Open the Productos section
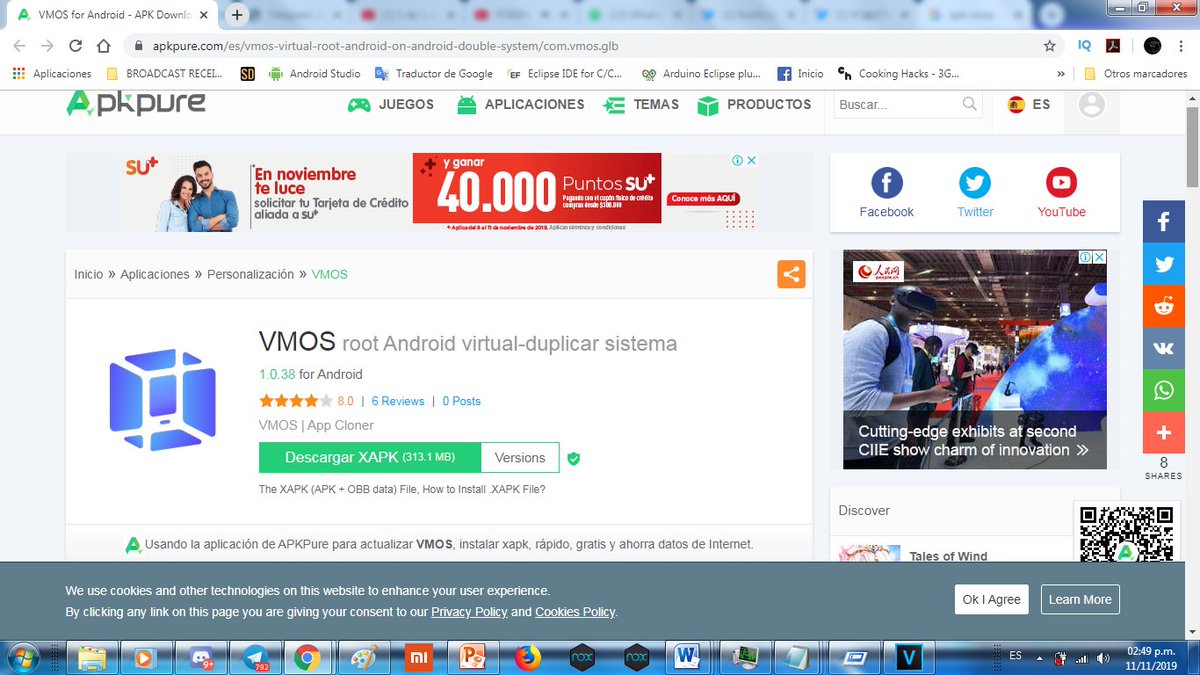Screen dimensions: 1200x675 tap(754, 104)
